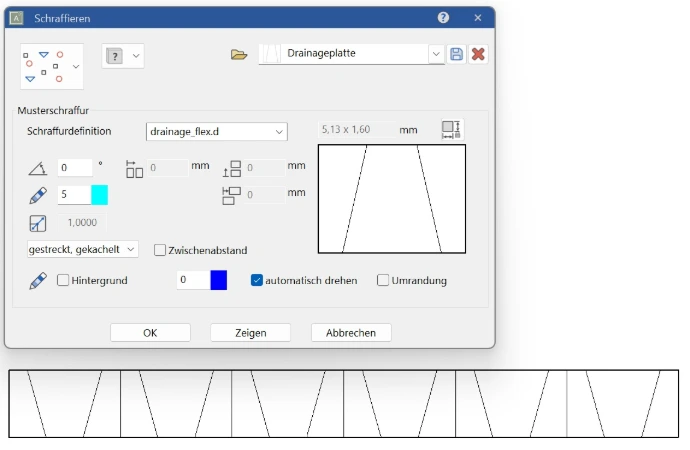Toggle the Umrandung checkbox
This screenshot has height=450, width=690.
383,281
